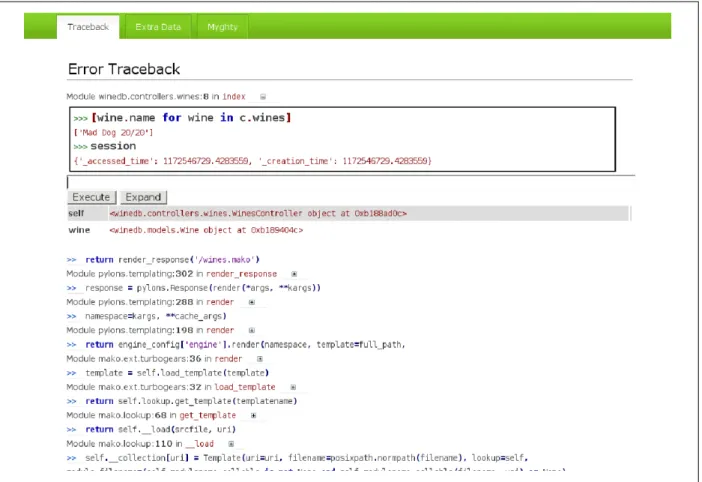Expand the mako.lookup:110 __load frame

coord(231,444)
